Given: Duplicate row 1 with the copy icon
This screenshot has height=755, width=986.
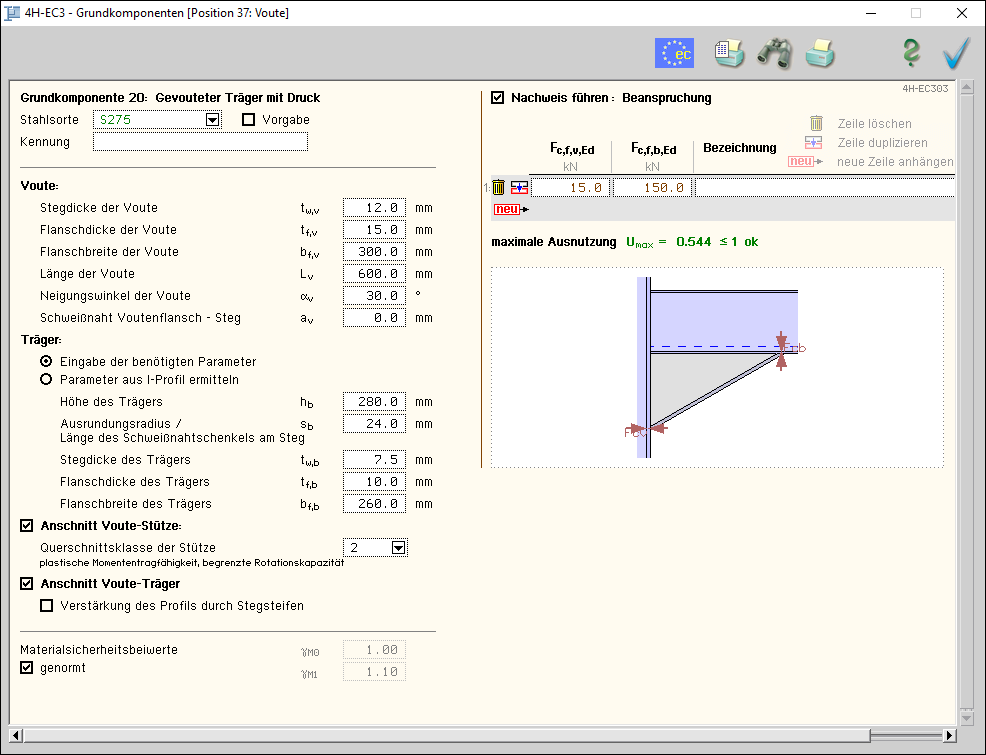Looking at the screenshot, I should (x=519, y=187).
